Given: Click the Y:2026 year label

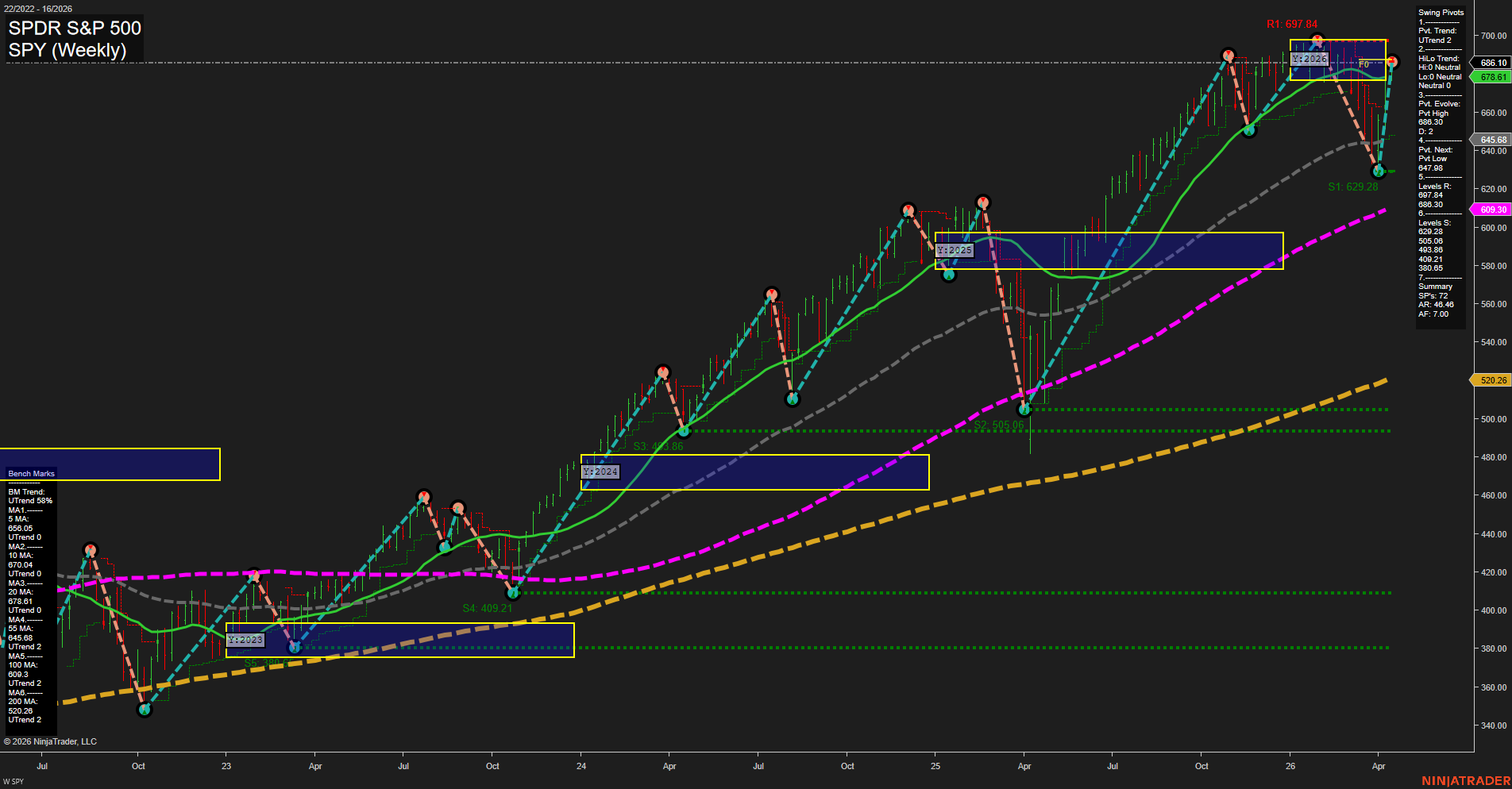Looking at the screenshot, I should (1309, 59).
